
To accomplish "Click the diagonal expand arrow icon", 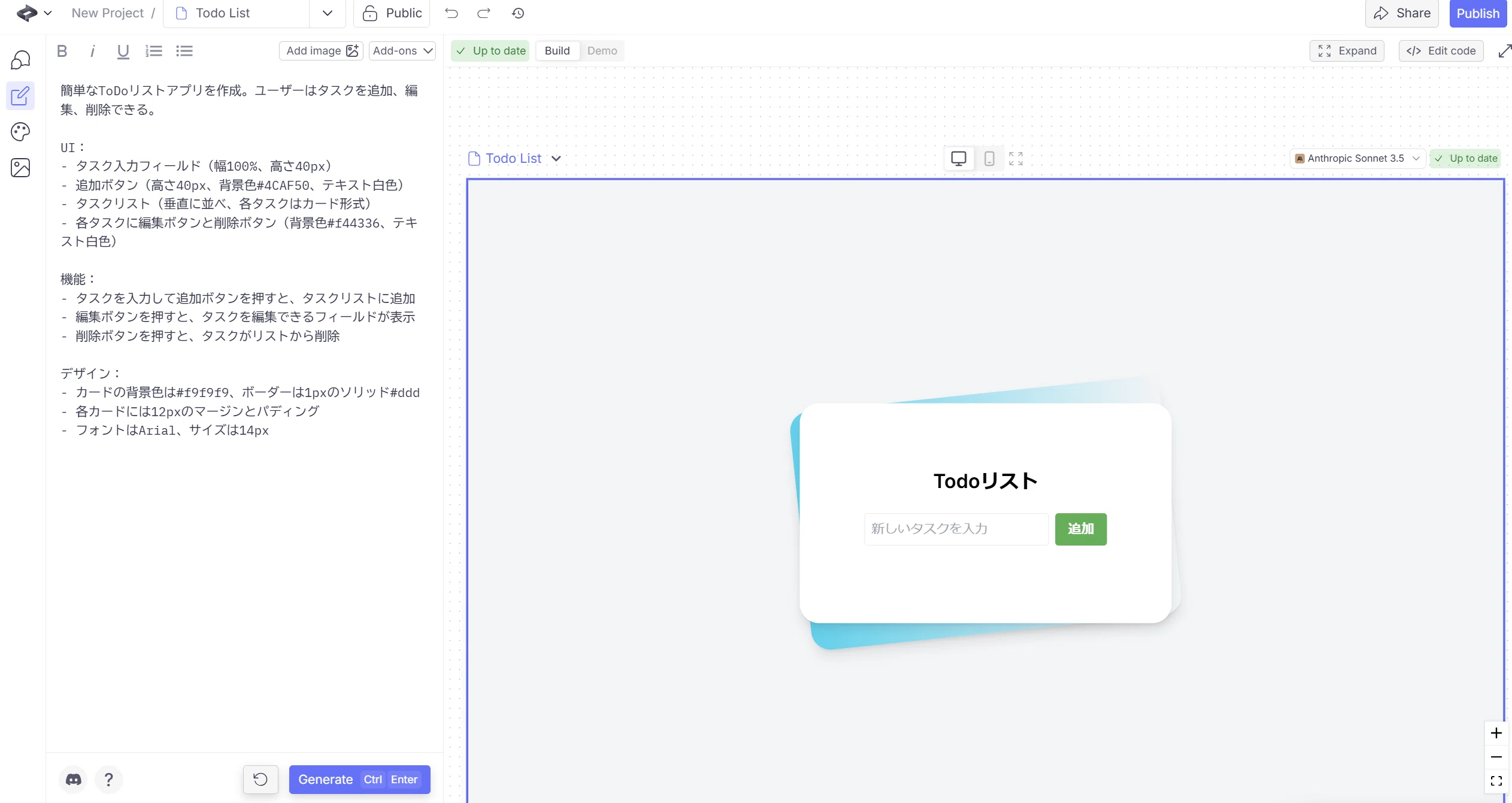I will point(1505,51).
